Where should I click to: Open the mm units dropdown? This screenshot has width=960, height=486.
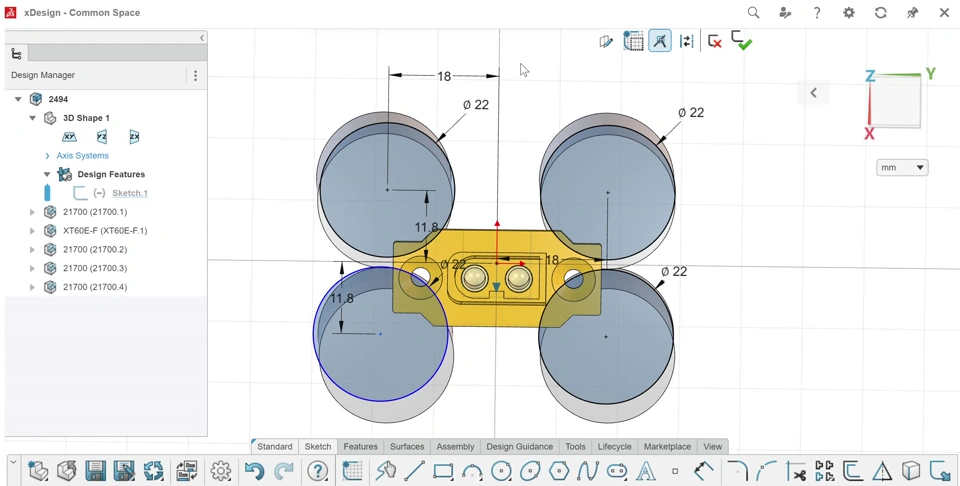902,167
